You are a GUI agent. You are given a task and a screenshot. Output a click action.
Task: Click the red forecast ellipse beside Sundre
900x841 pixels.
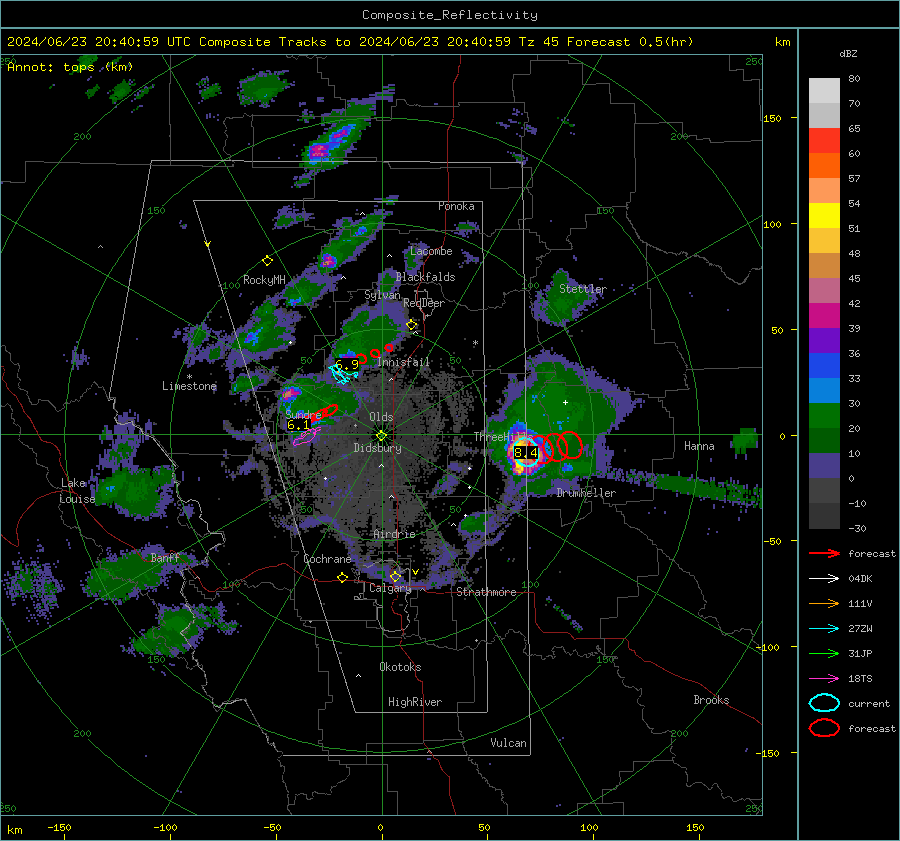pyautogui.click(x=325, y=412)
